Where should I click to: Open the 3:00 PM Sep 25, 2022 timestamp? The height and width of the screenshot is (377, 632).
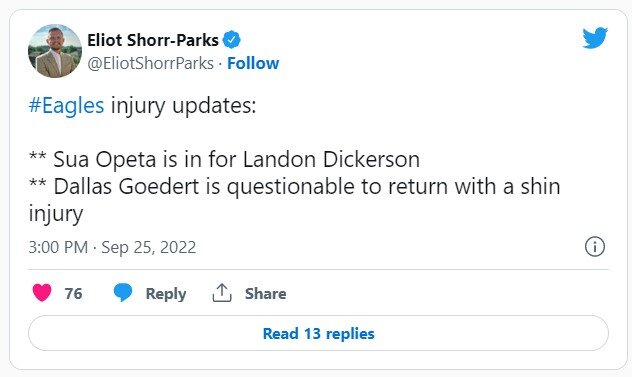pos(112,247)
